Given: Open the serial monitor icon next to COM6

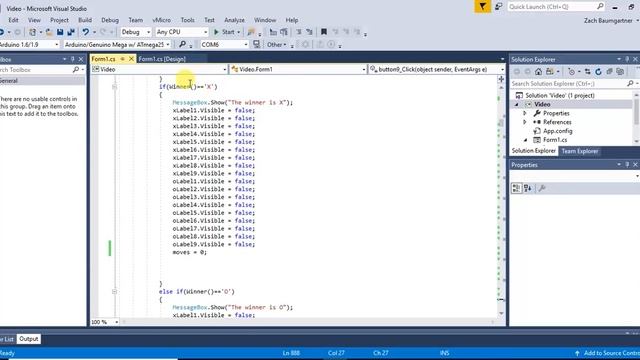Looking at the screenshot, I should (256, 44).
